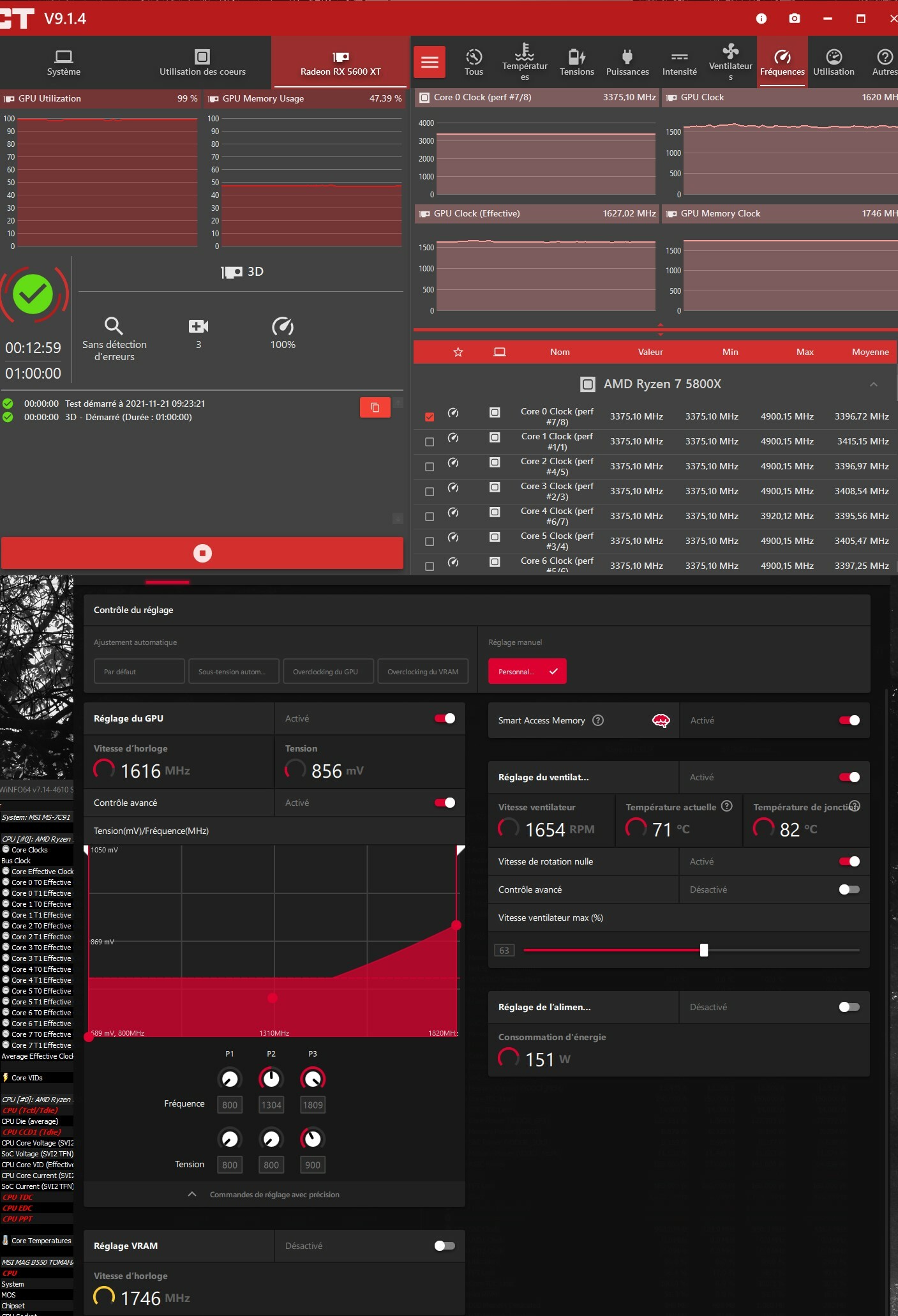Click the P3 frequency knob
The height and width of the screenshot is (1316, 898).
tap(313, 1078)
